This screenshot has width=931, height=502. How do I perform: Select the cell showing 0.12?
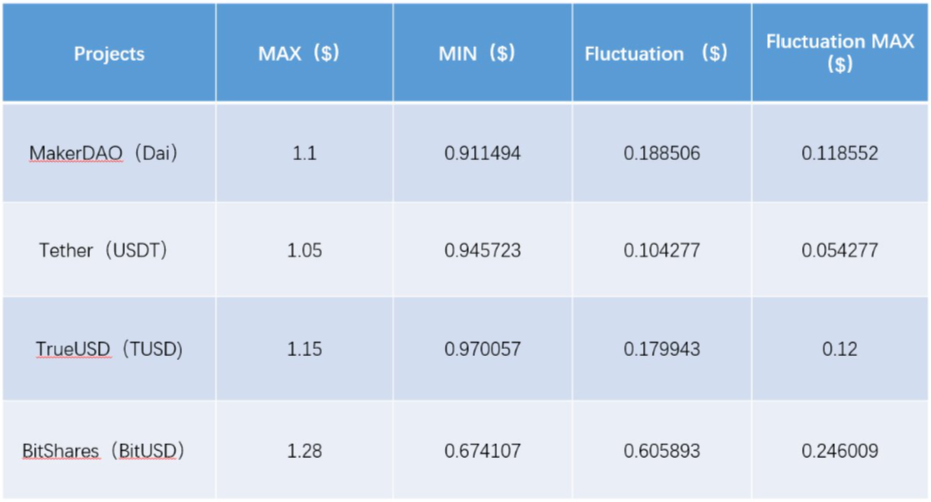[840, 349]
